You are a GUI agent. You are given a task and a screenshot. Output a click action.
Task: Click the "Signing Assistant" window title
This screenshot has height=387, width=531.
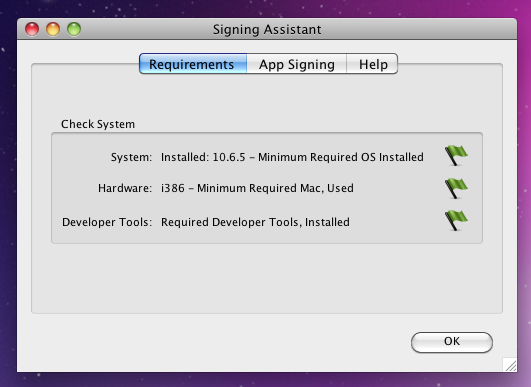point(267,29)
